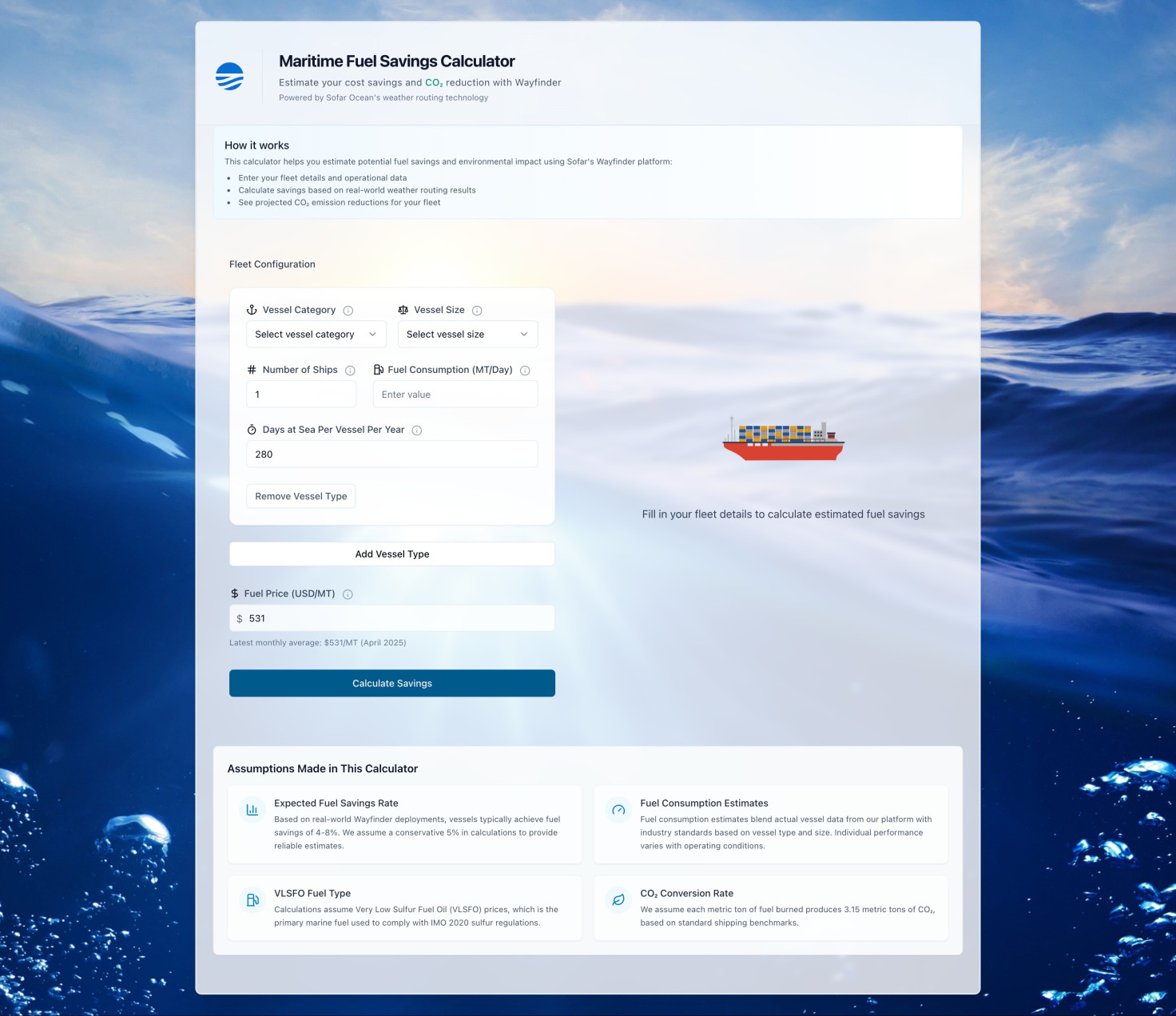Click 'Enter your fleet details and operational data' bullet
1176x1016 pixels.
click(323, 178)
